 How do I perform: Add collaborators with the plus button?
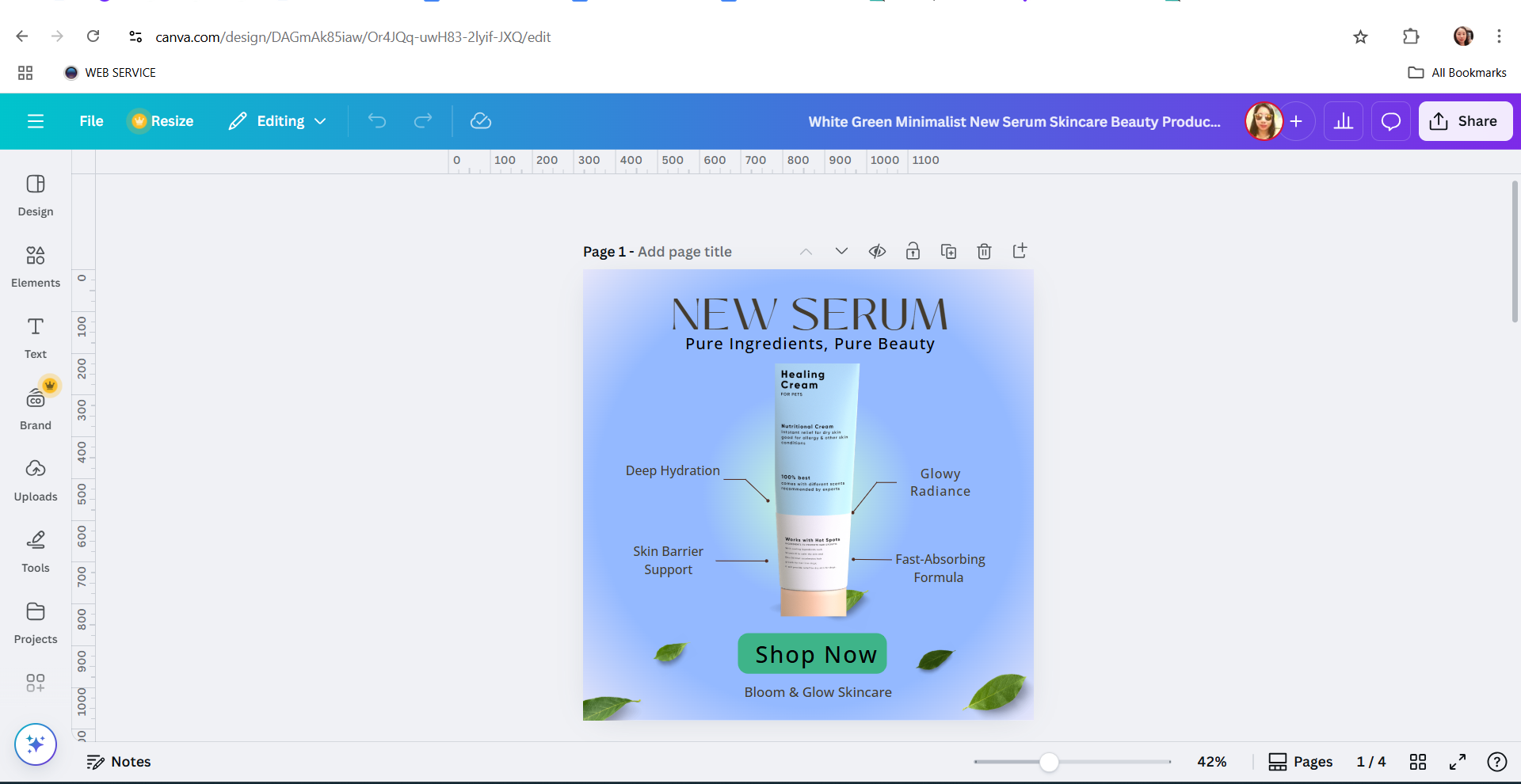(x=1296, y=121)
